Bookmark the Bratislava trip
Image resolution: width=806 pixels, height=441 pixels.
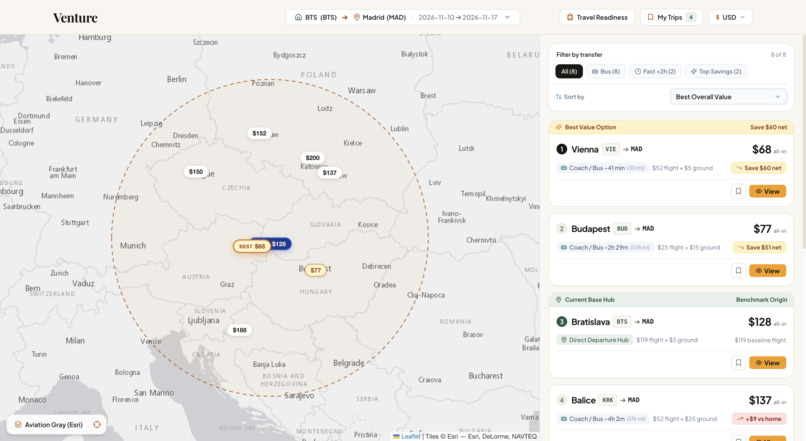tap(738, 363)
